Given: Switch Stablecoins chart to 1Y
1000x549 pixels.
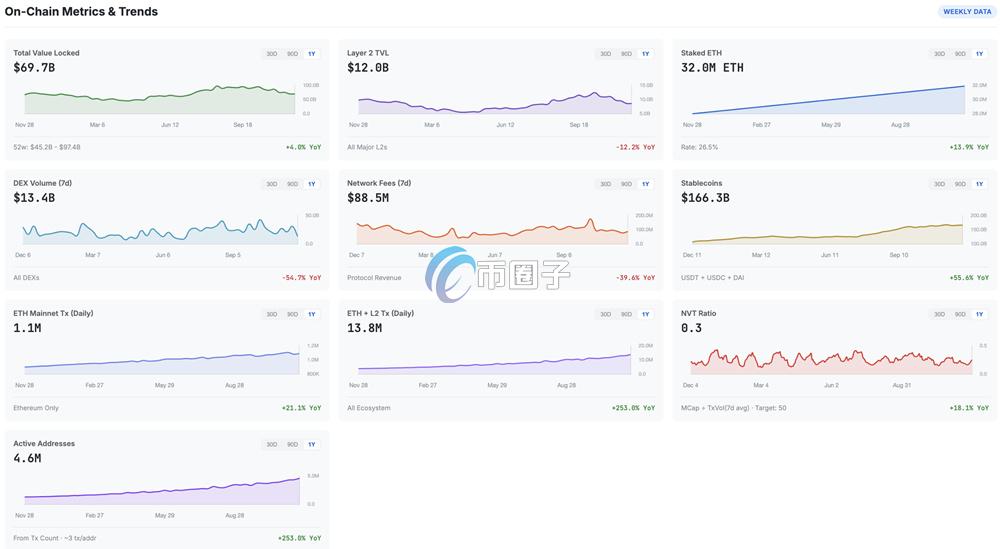Looking at the screenshot, I should tap(980, 184).
